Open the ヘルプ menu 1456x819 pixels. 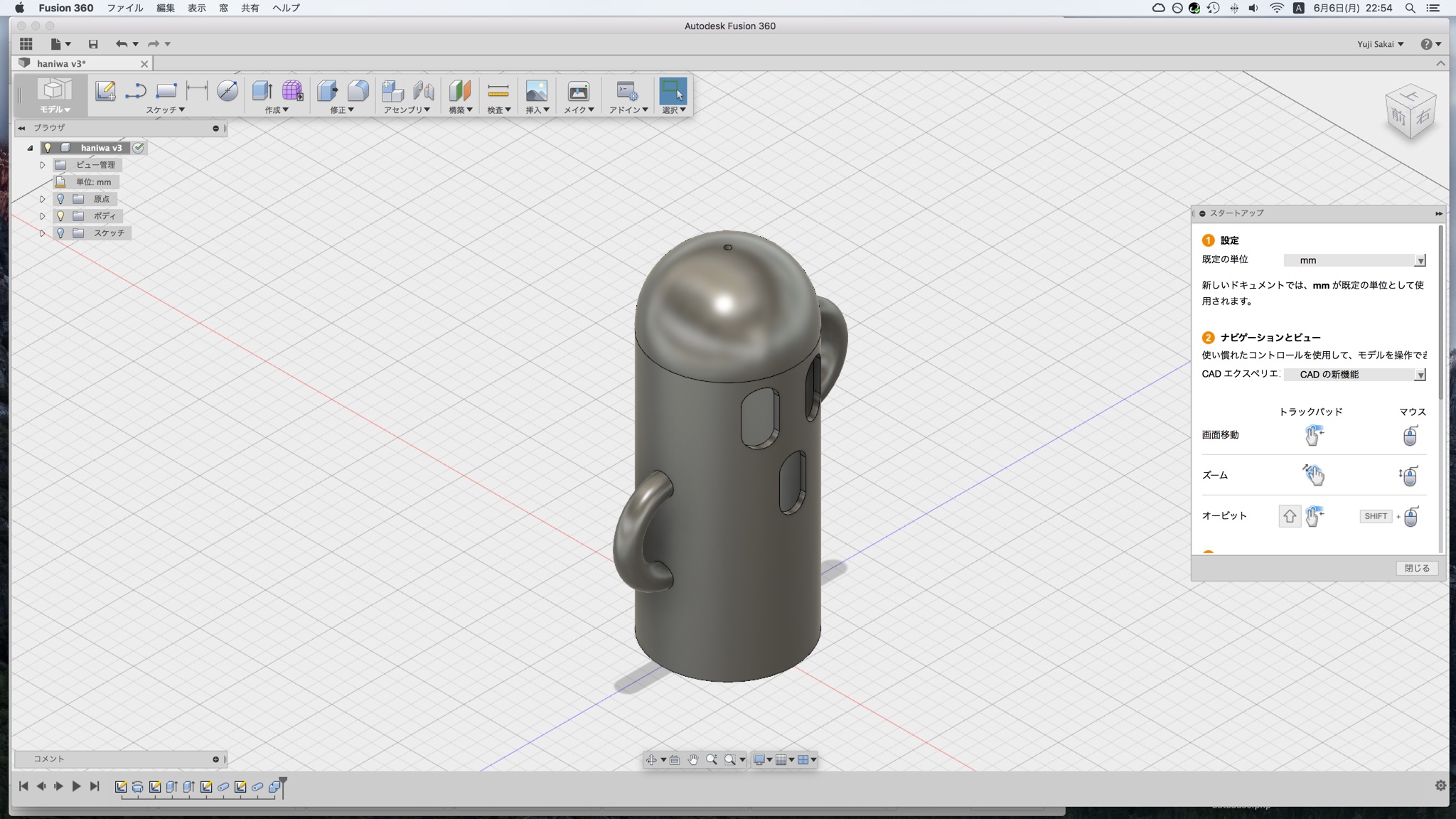click(286, 8)
